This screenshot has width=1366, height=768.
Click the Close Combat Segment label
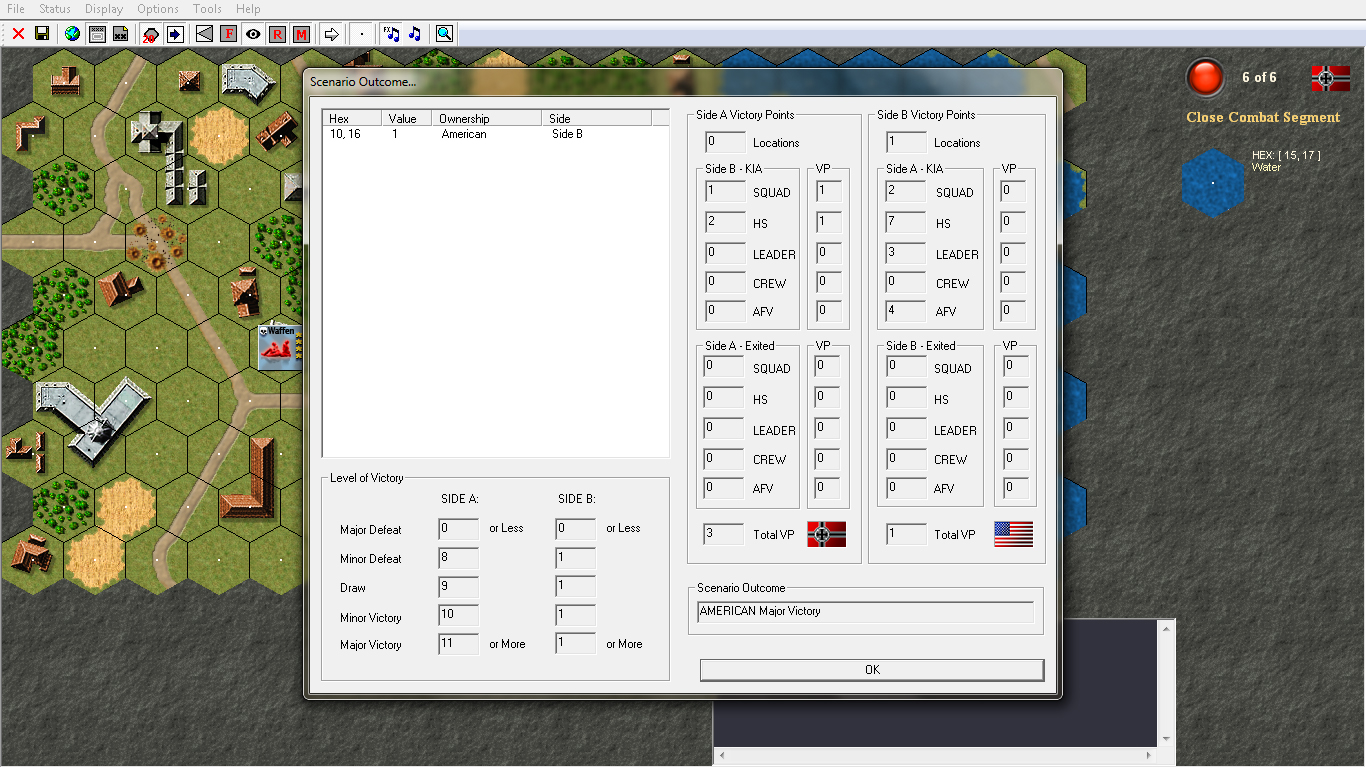tap(1263, 117)
